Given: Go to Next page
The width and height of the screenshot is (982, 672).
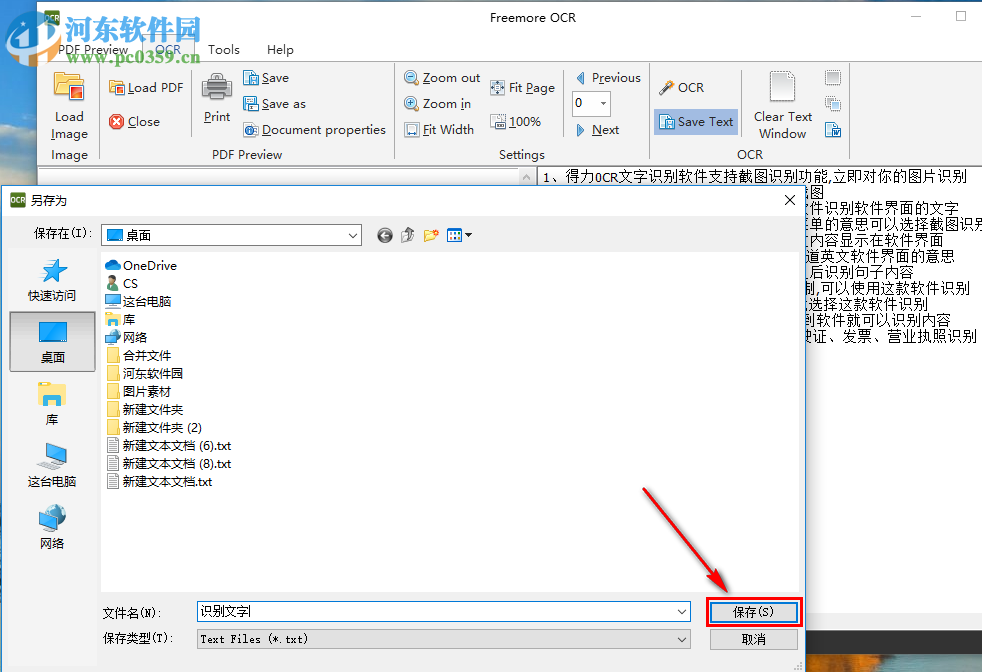Looking at the screenshot, I should (x=597, y=130).
